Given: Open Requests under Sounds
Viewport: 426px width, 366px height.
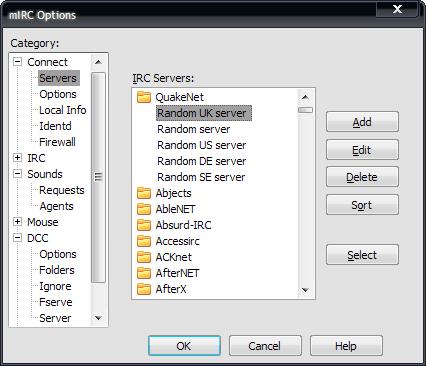Looking at the screenshot, I should click(62, 190).
